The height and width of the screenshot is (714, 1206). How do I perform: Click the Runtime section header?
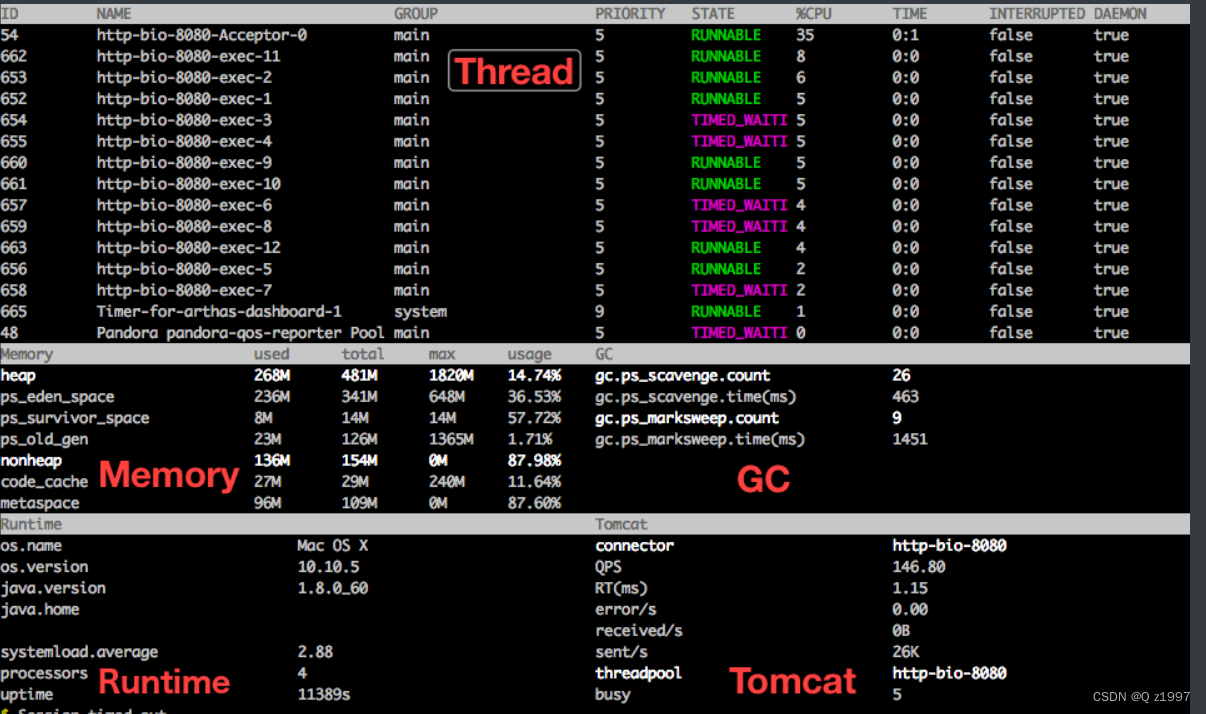(31, 524)
